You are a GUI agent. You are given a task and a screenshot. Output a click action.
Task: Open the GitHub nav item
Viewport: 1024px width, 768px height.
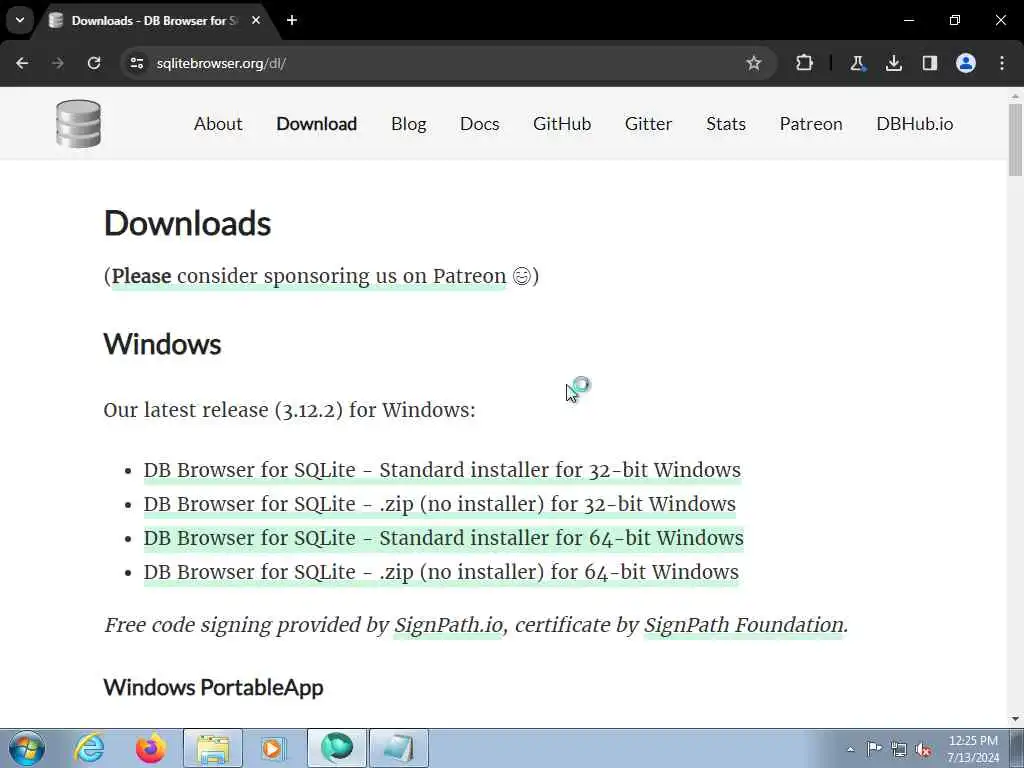(x=562, y=123)
